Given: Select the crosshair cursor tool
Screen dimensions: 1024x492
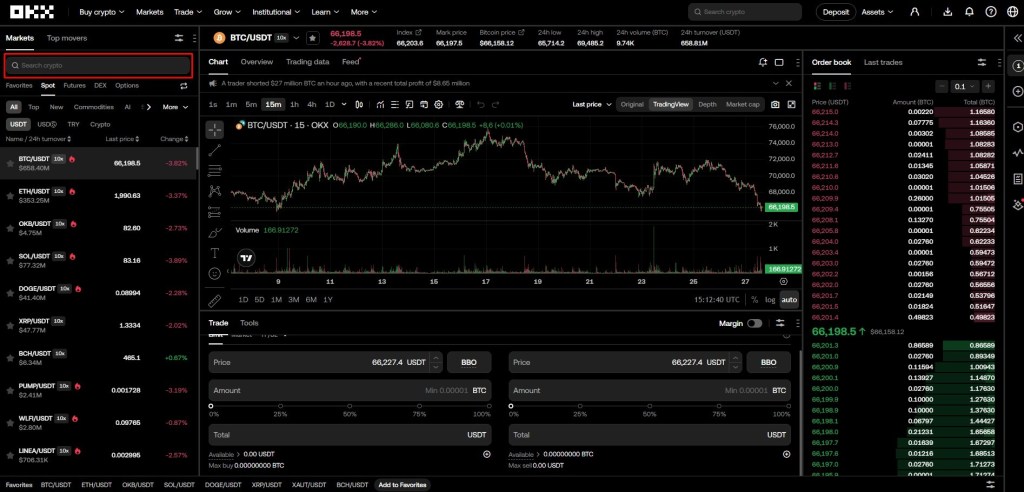Looking at the screenshot, I should (x=215, y=129).
